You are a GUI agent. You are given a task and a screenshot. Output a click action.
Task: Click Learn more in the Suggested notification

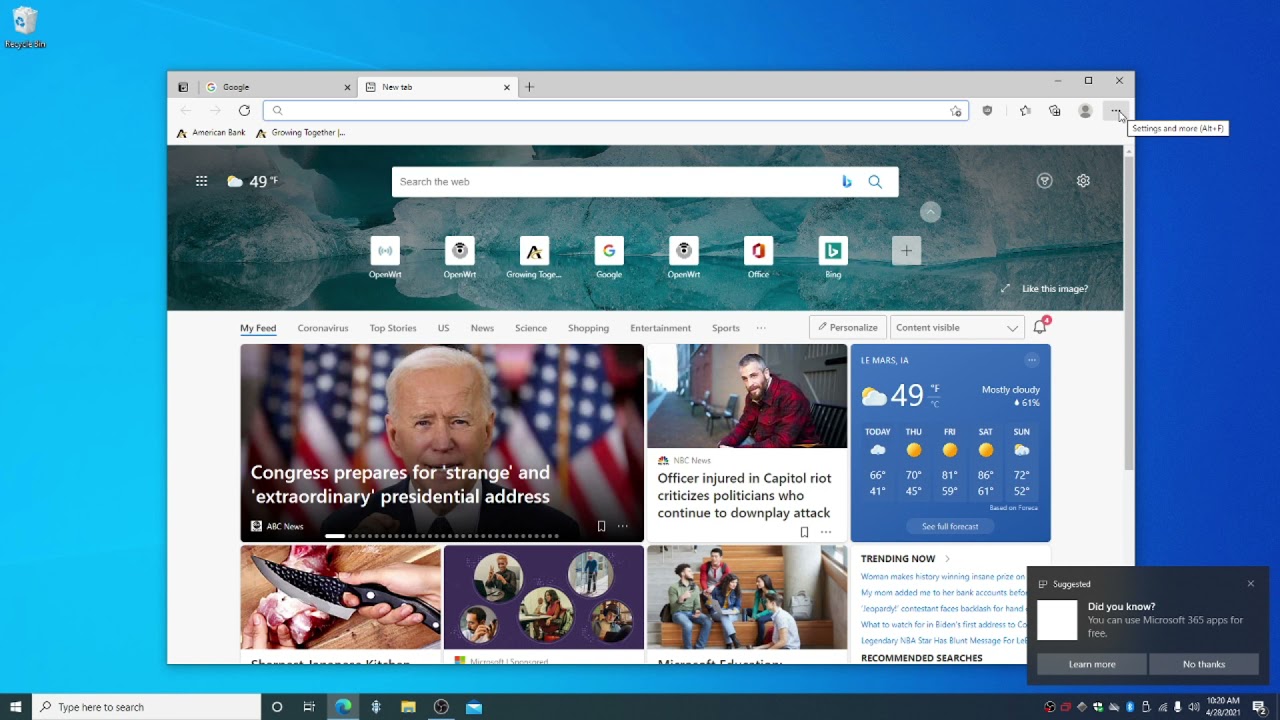[x=1092, y=664]
